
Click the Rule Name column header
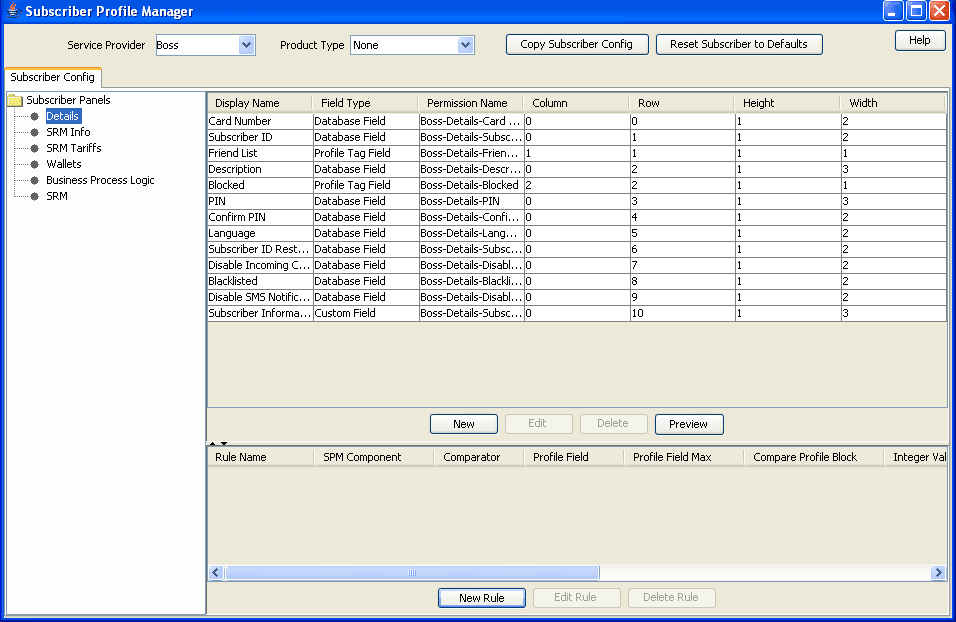pyautogui.click(x=261, y=457)
